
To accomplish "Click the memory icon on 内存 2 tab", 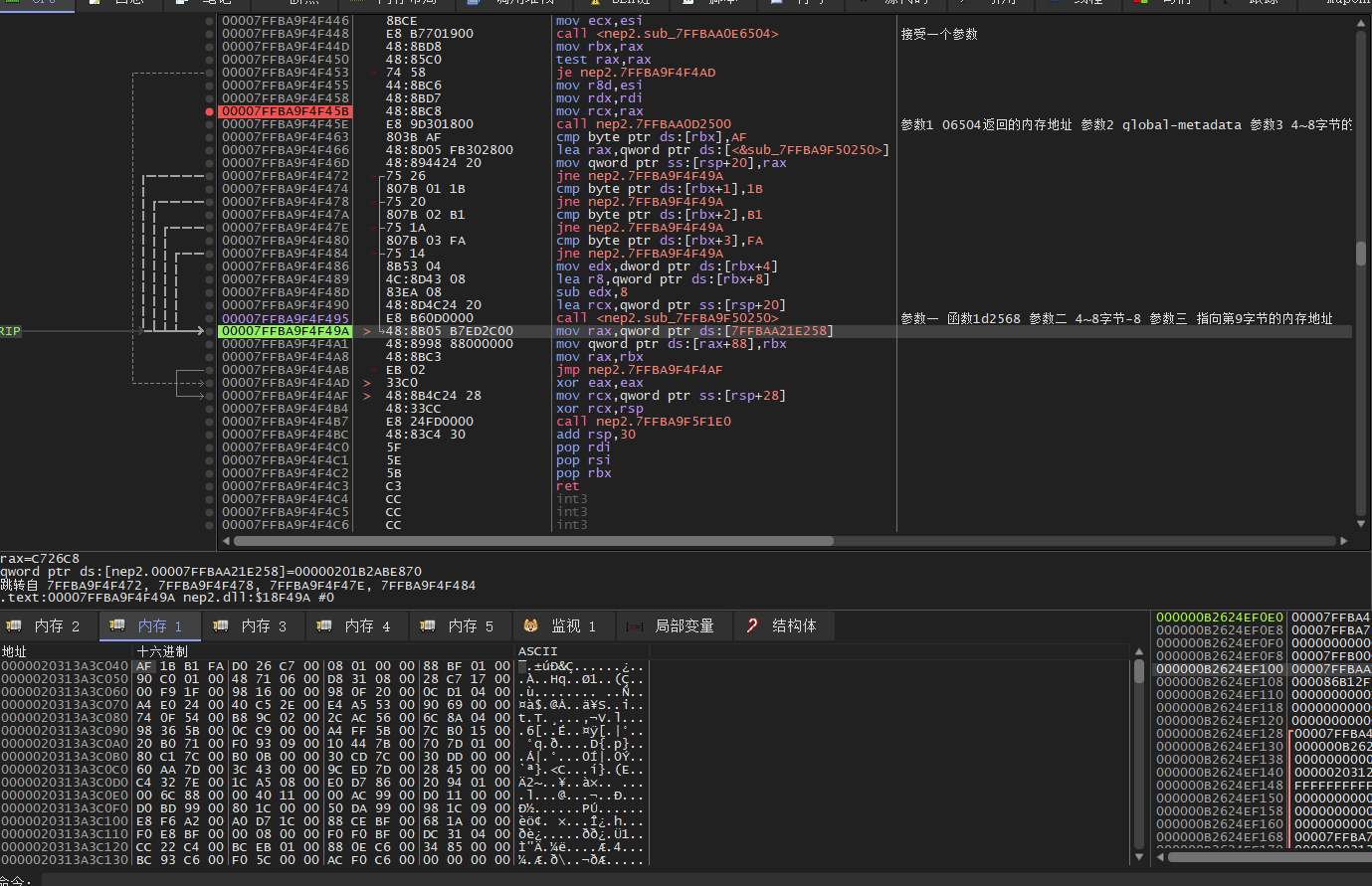I will (x=14, y=625).
